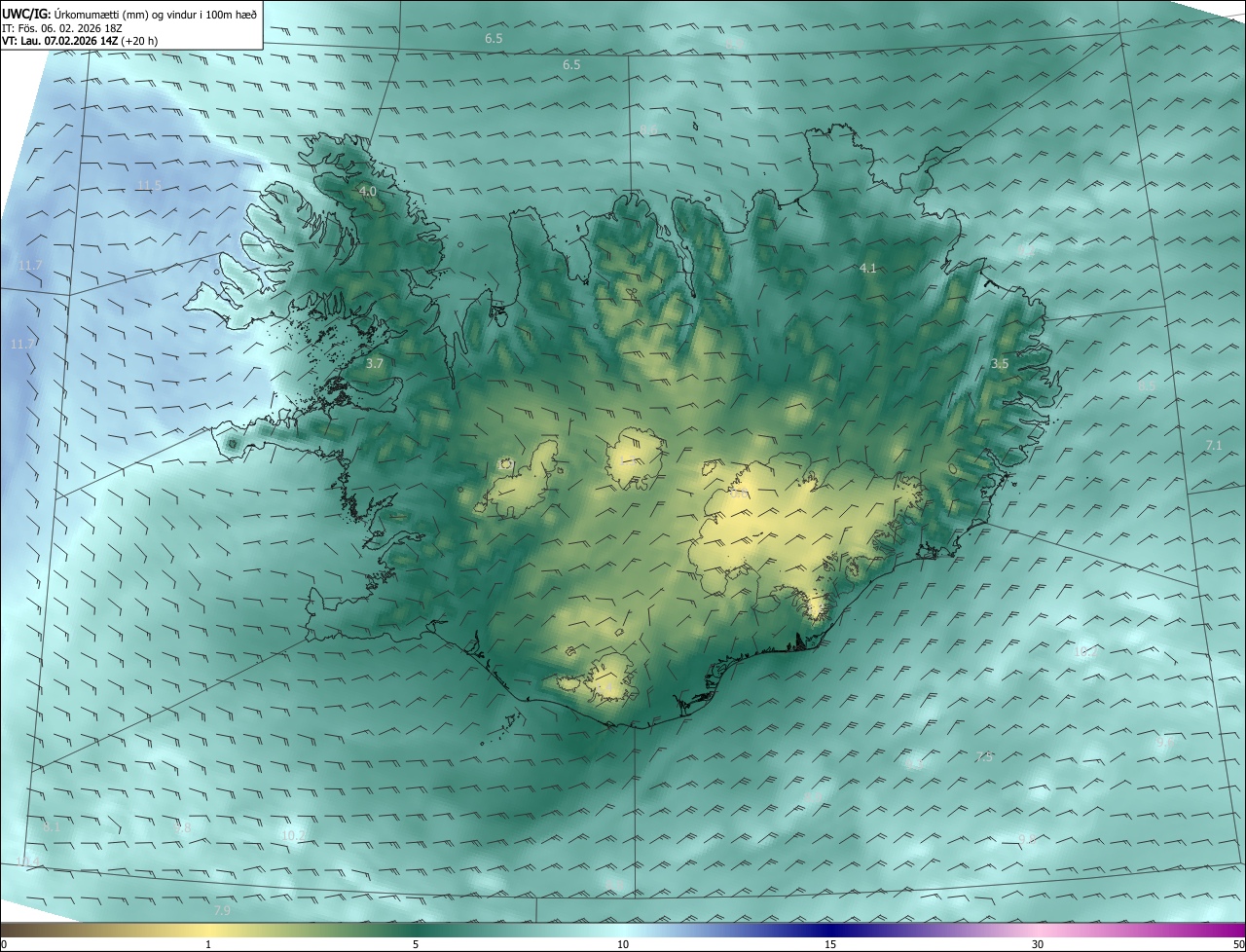Screen dimensions: 1246x952
Task: Click the "7.5" value label on the map
Action: (984, 756)
